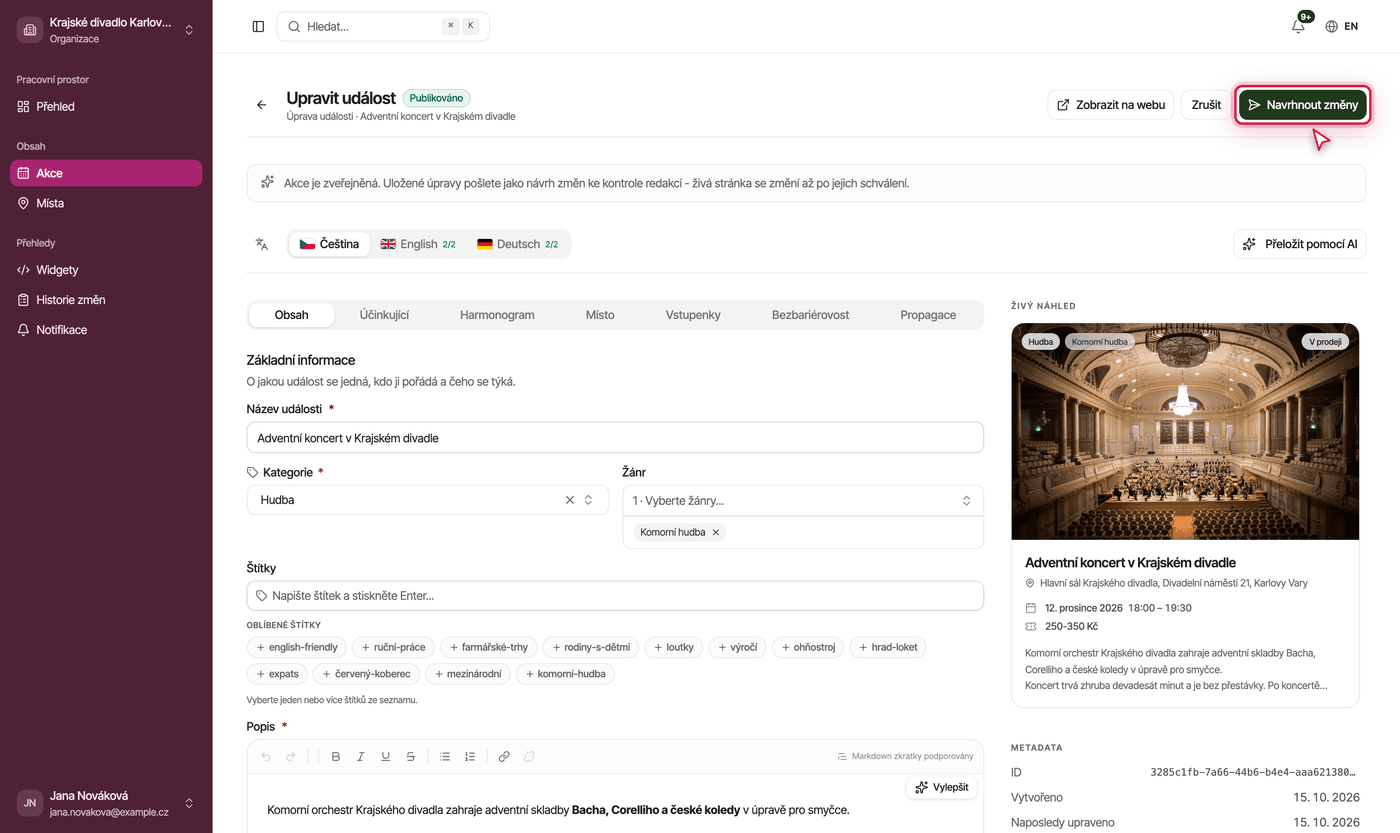Click the redo icon in editor toolbar
1400x833 pixels.
click(291, 757)
